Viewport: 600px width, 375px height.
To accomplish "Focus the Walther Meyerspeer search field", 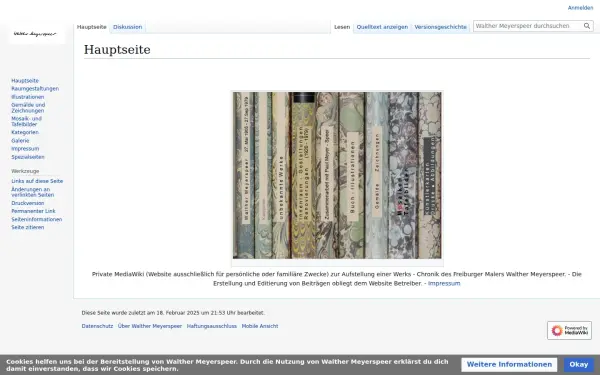I will pos(528,26).
